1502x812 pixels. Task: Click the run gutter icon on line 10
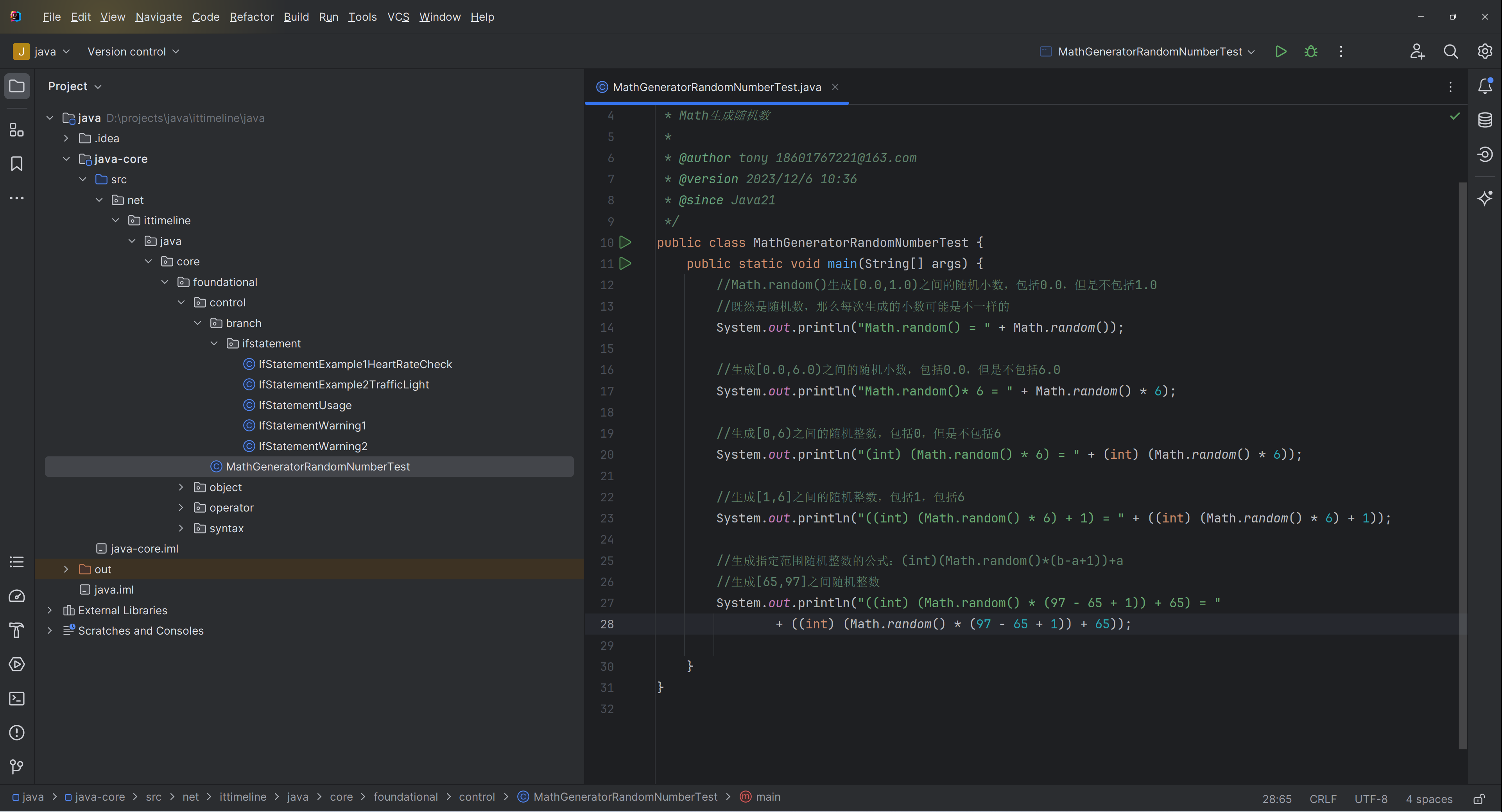625,242
